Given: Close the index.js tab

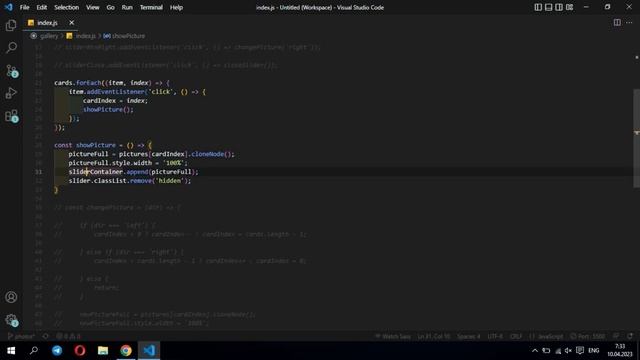Looking at the screenshot, I should (x=71, y=23).
